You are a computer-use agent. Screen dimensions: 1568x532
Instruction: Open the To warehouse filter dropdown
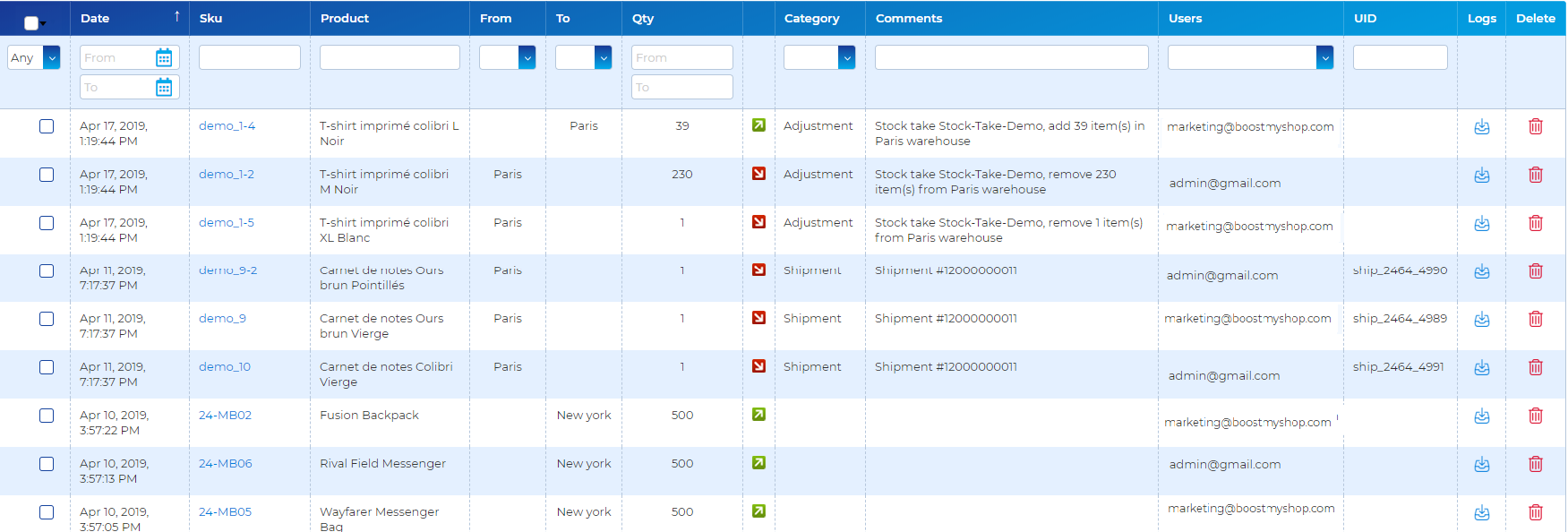click(583, 57)
